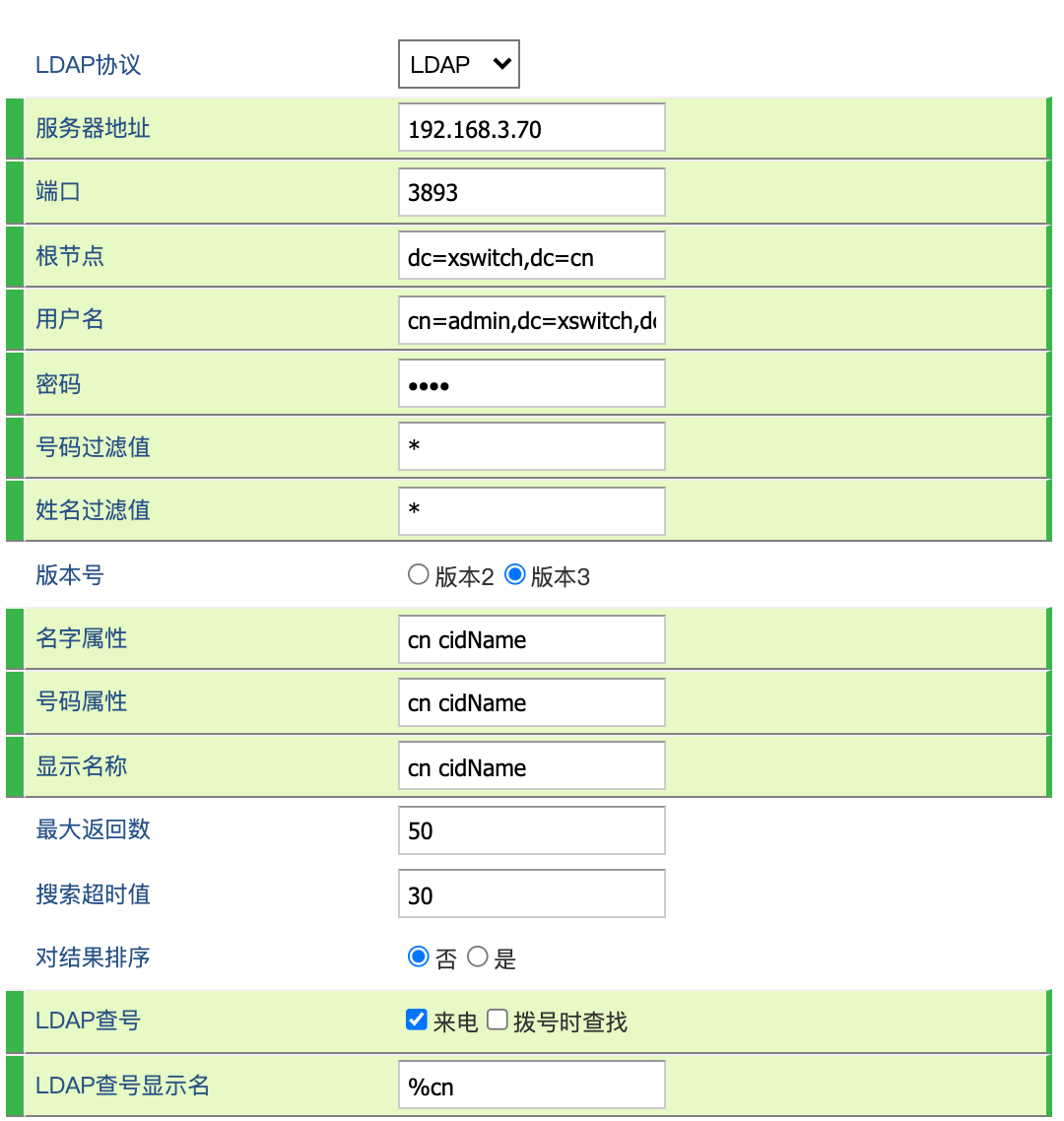Click the 显示名称 label
1064x1121 pixels.
coord(82,765)
